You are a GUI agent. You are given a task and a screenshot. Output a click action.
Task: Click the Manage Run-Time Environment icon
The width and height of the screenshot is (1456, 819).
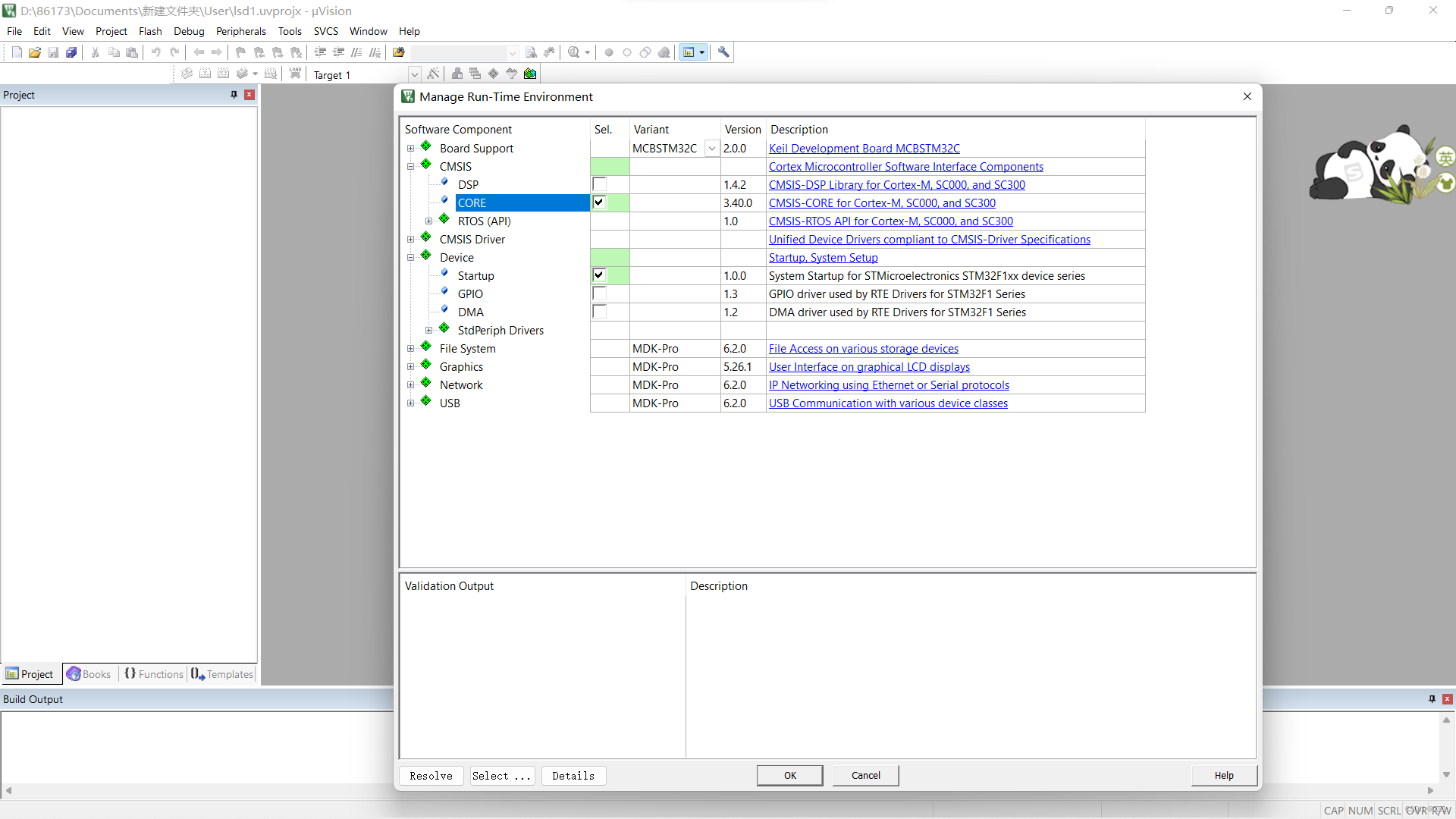pyautogui.click(x=530, y=74)
